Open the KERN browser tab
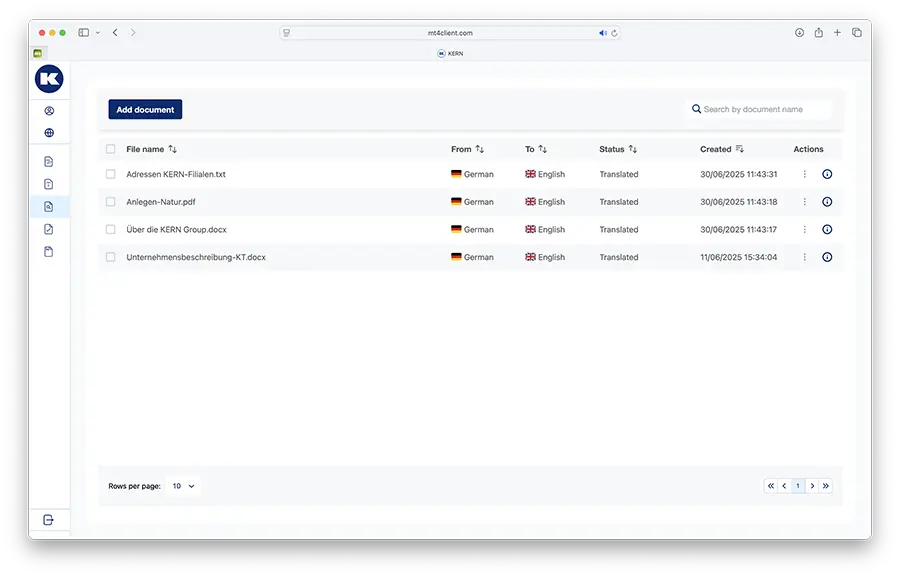 click(x=450, y=53)
